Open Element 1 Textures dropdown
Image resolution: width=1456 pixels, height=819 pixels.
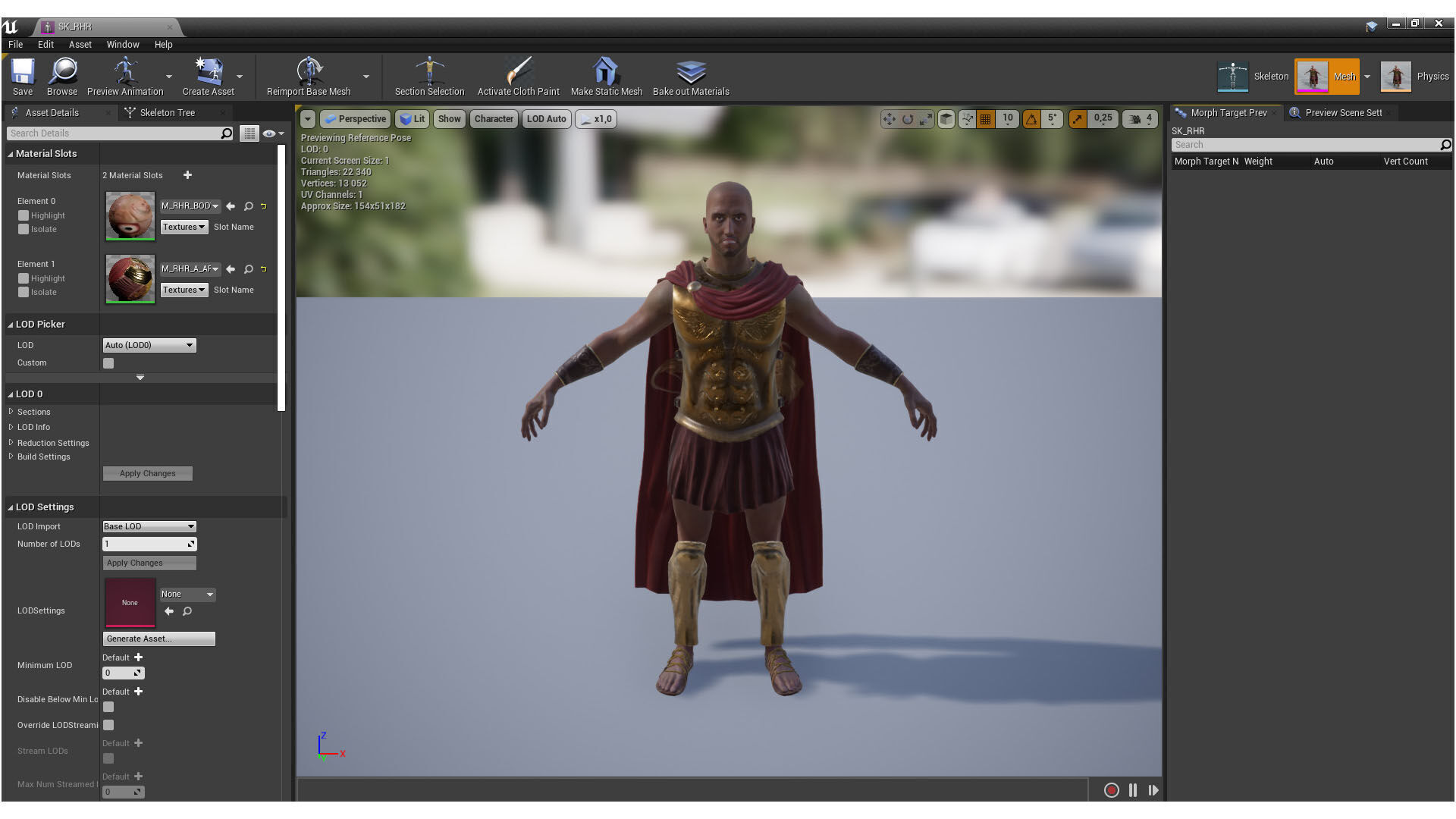click(184, 290)
